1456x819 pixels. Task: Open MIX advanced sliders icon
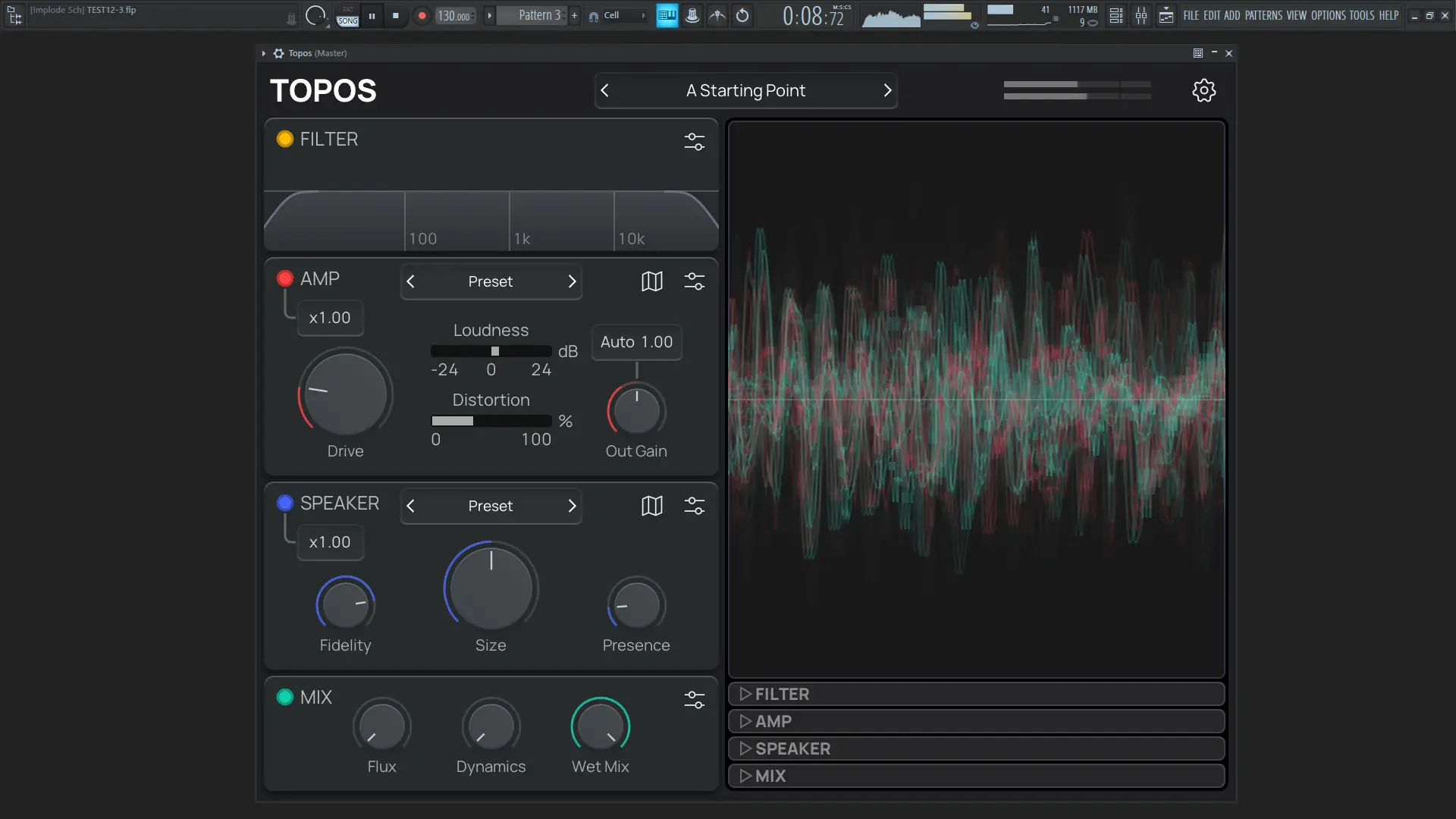click(x=694, y=699)
